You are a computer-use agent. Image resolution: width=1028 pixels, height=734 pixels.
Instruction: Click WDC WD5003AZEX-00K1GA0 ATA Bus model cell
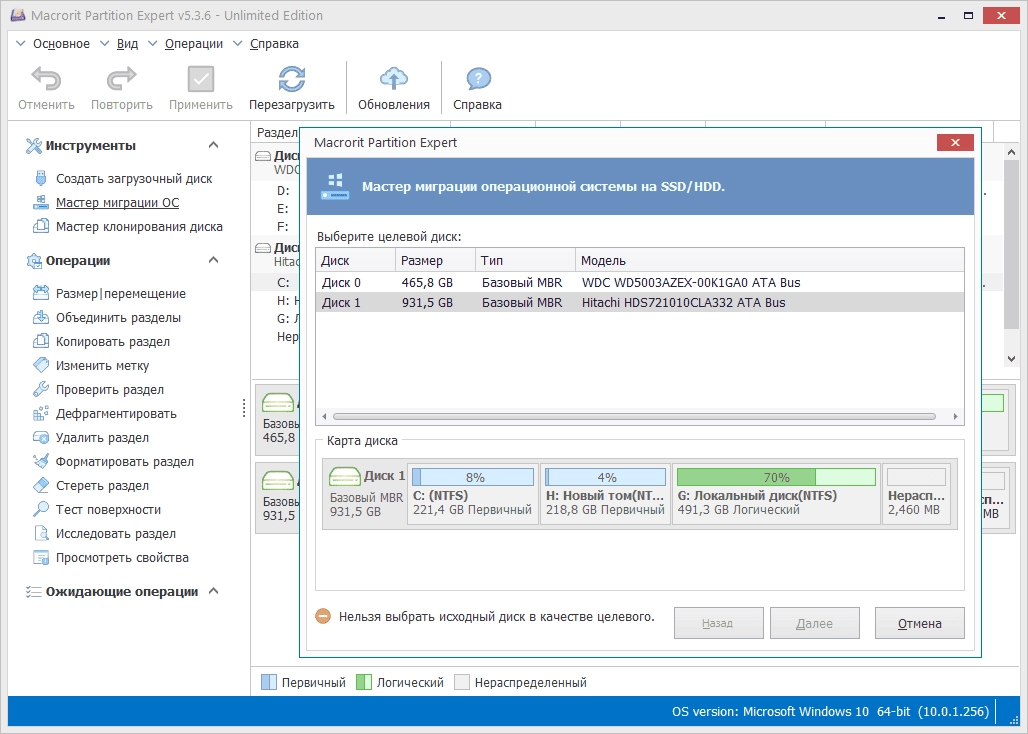pos(691,282)
